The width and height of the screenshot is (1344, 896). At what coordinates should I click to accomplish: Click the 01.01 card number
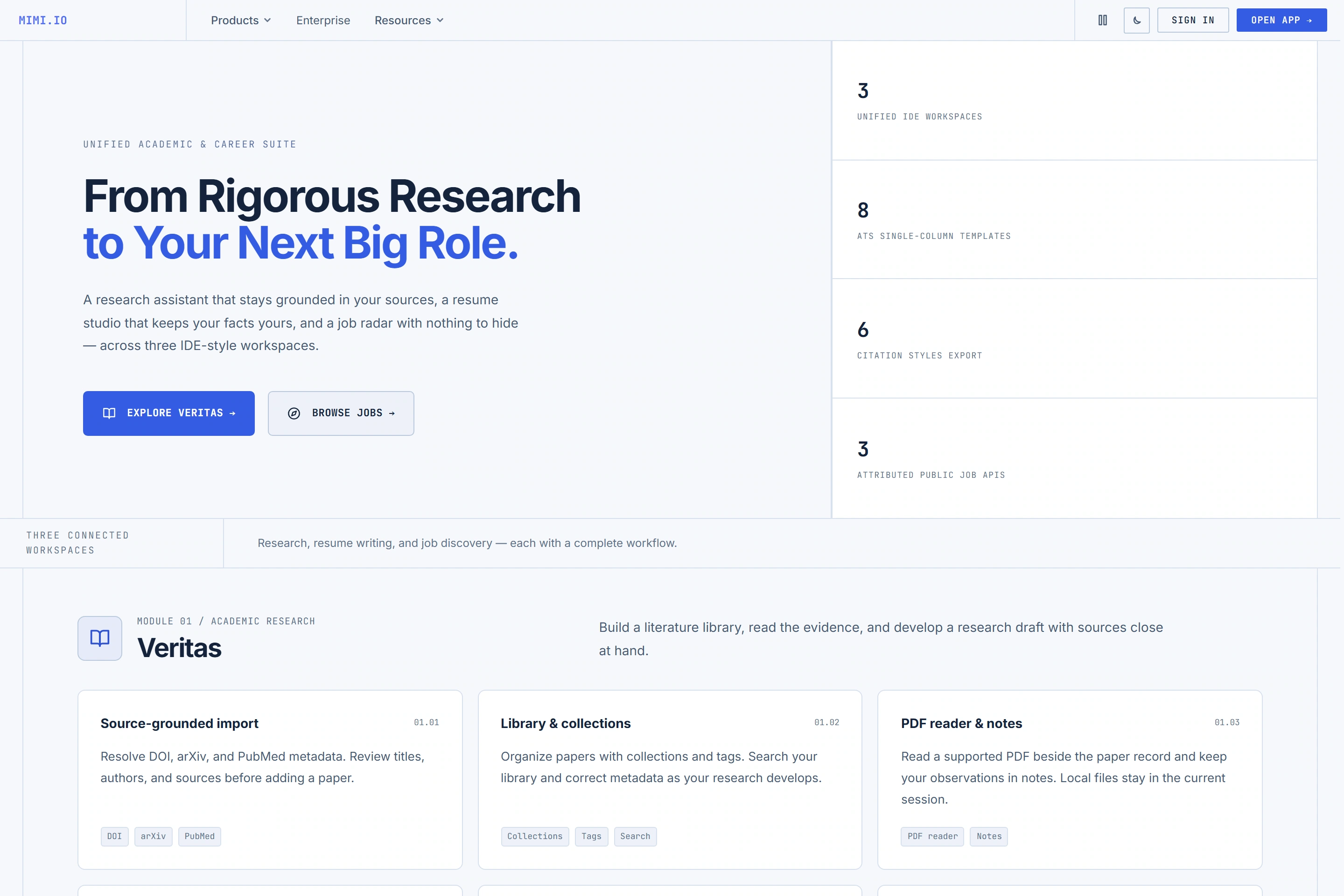[x=427, y=722]
